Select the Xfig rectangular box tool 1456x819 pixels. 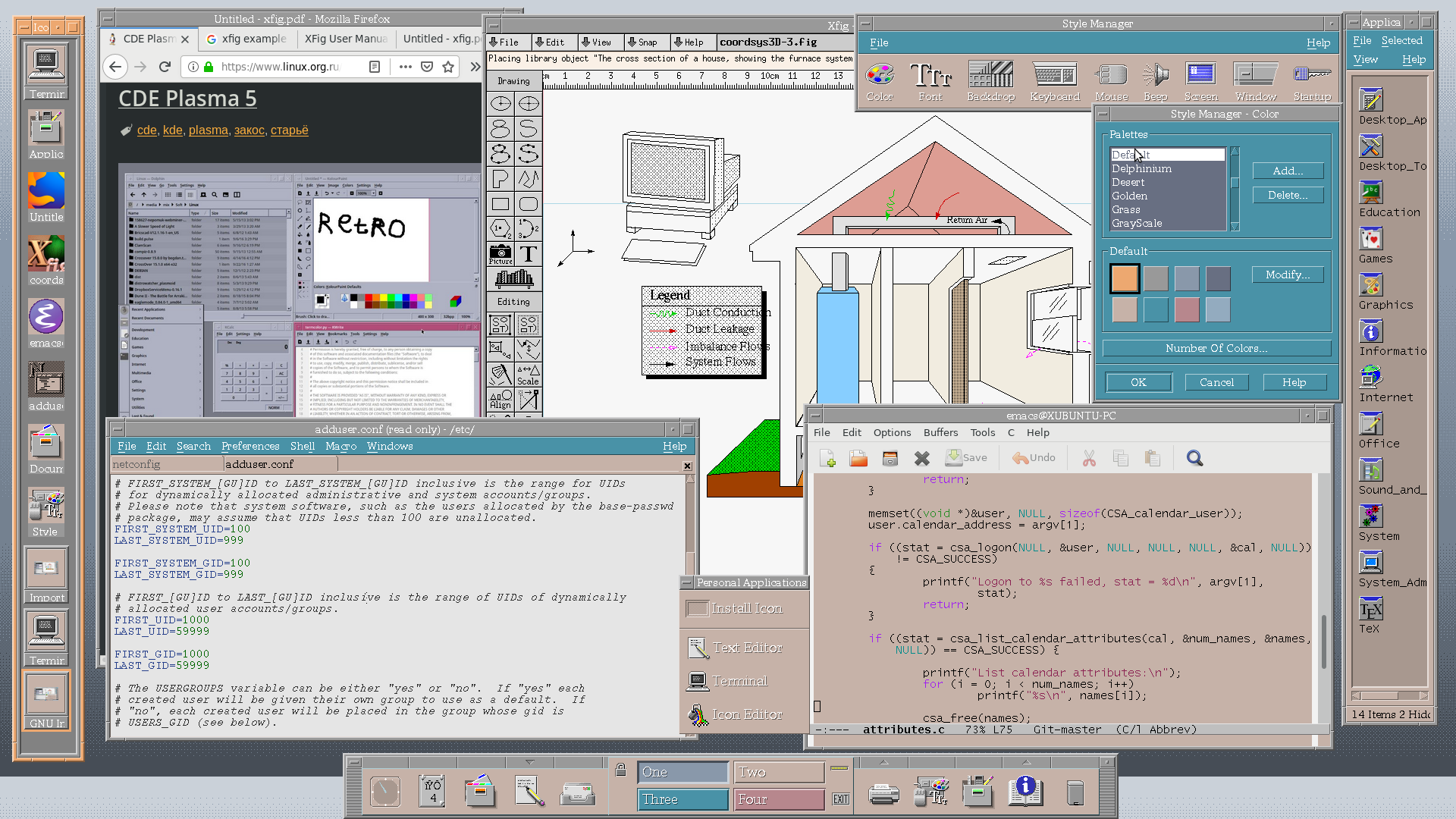500,204
